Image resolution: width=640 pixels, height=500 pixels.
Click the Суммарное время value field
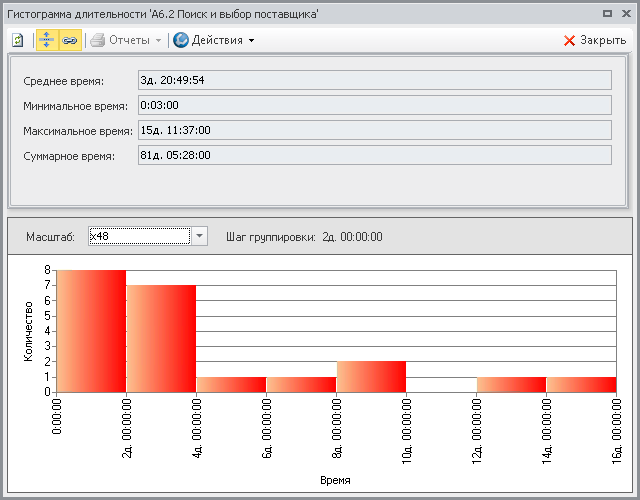point(374,155)
